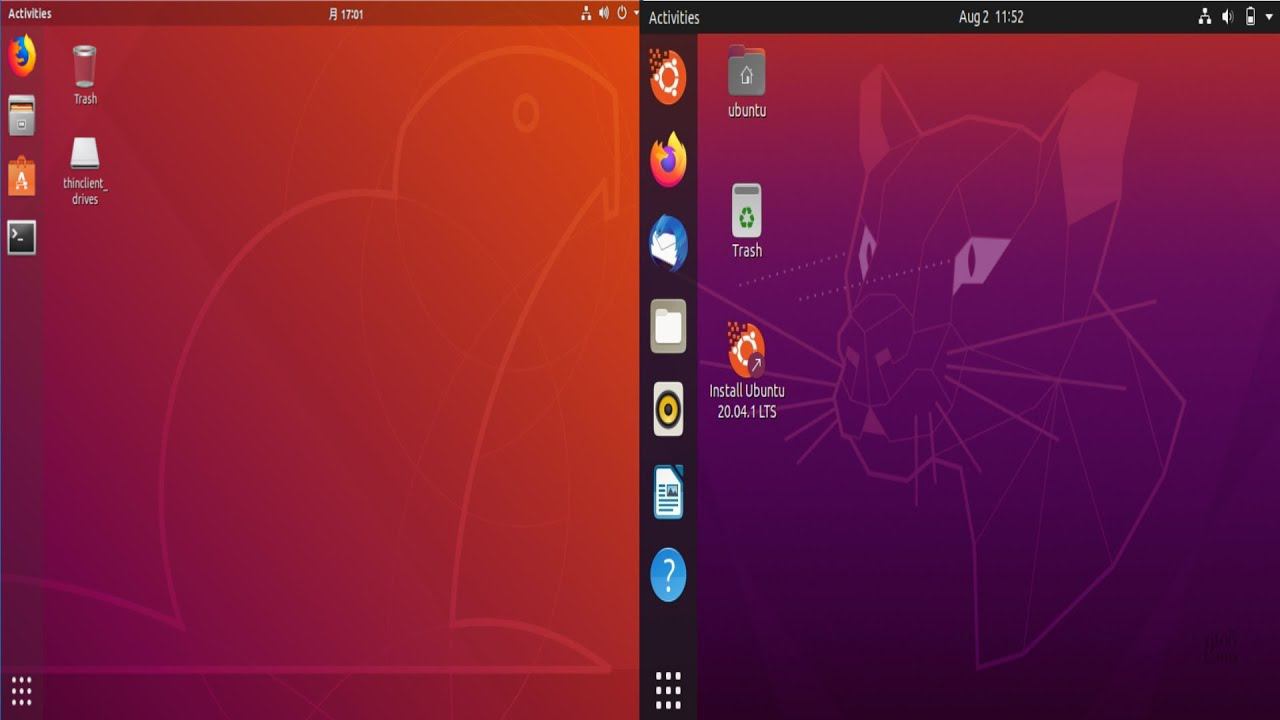Screen dimensions: 1280x720
Task: Click the power icon in the top bar
Action: coord(622,13)
